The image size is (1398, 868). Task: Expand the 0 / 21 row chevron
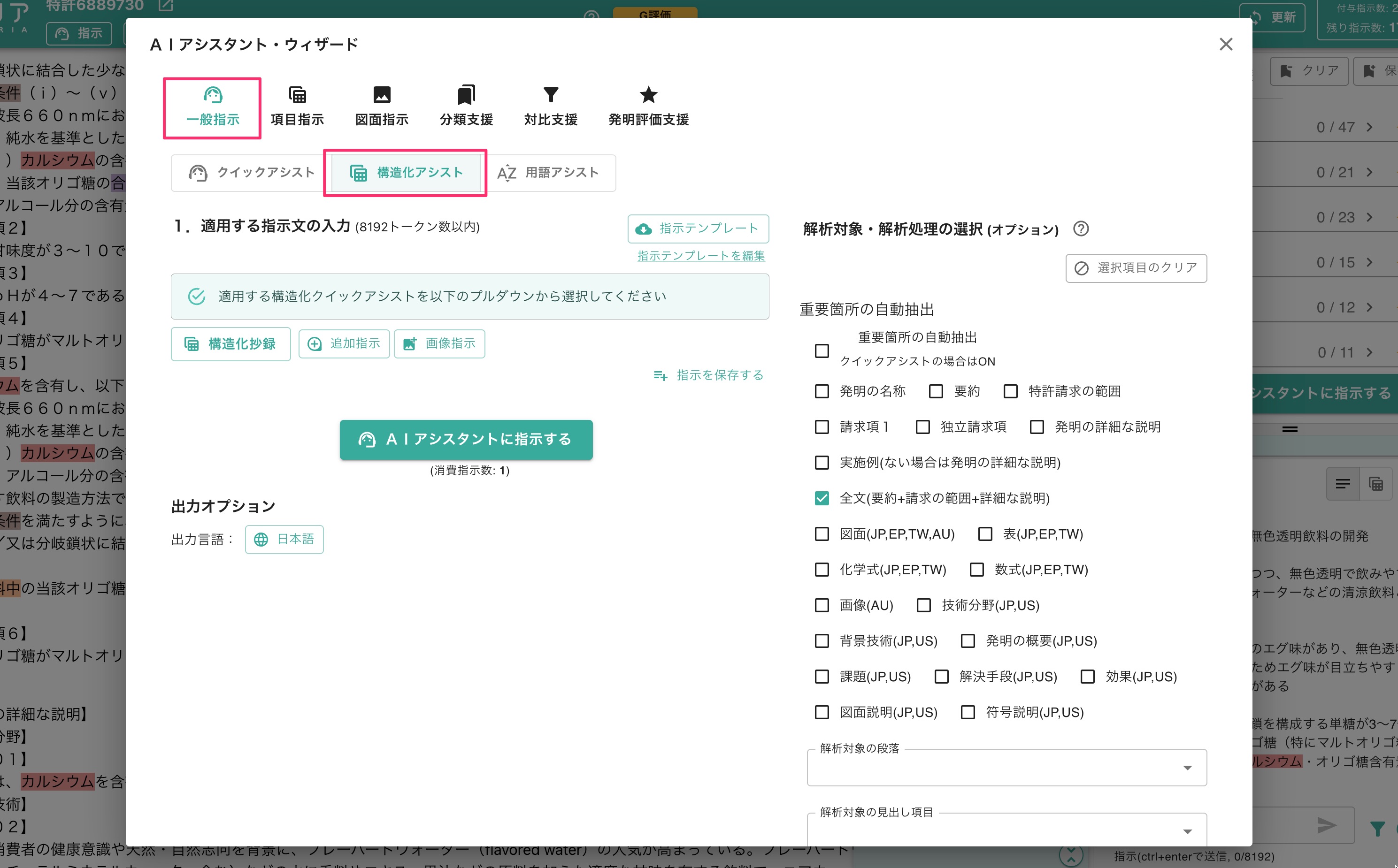click(x=1370, y=172)
